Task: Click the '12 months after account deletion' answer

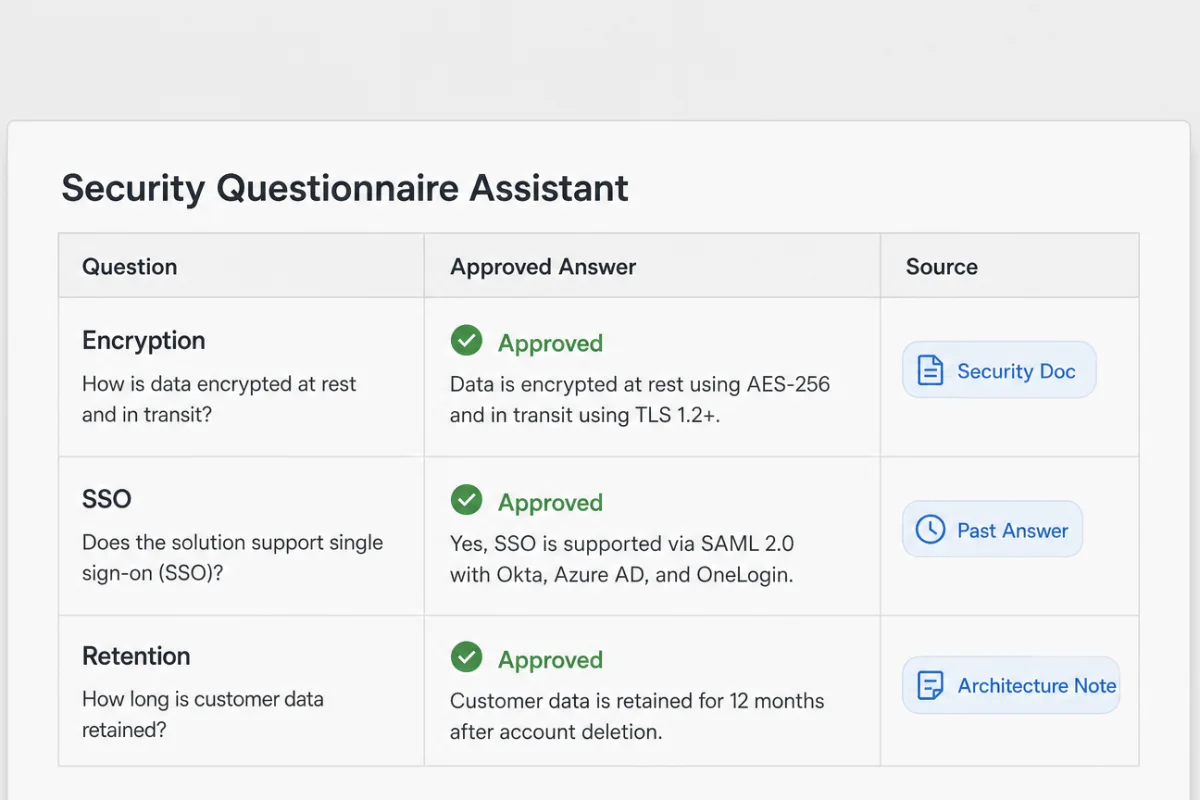Action: click(x=637, y=716)
